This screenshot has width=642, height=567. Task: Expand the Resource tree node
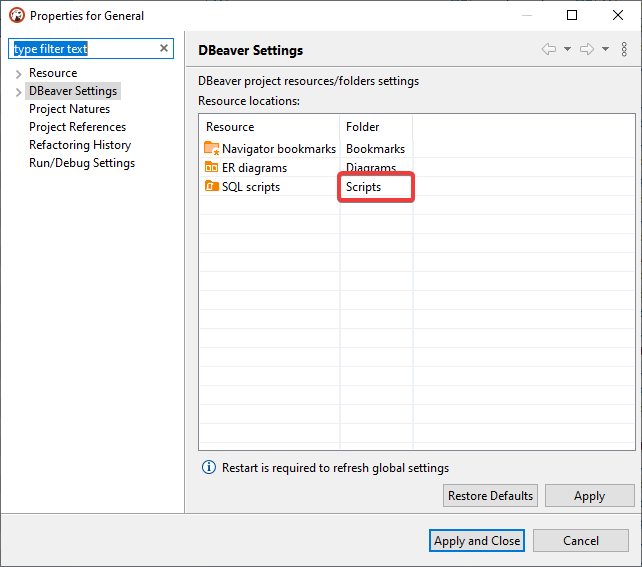tap(18, 74)
